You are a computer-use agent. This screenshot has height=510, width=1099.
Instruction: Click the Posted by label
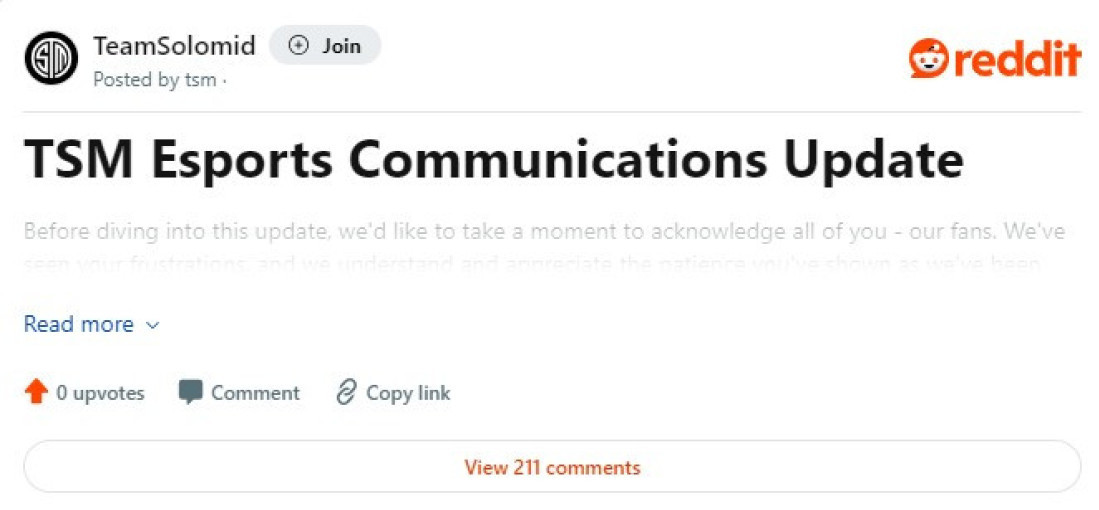point(136,80)
